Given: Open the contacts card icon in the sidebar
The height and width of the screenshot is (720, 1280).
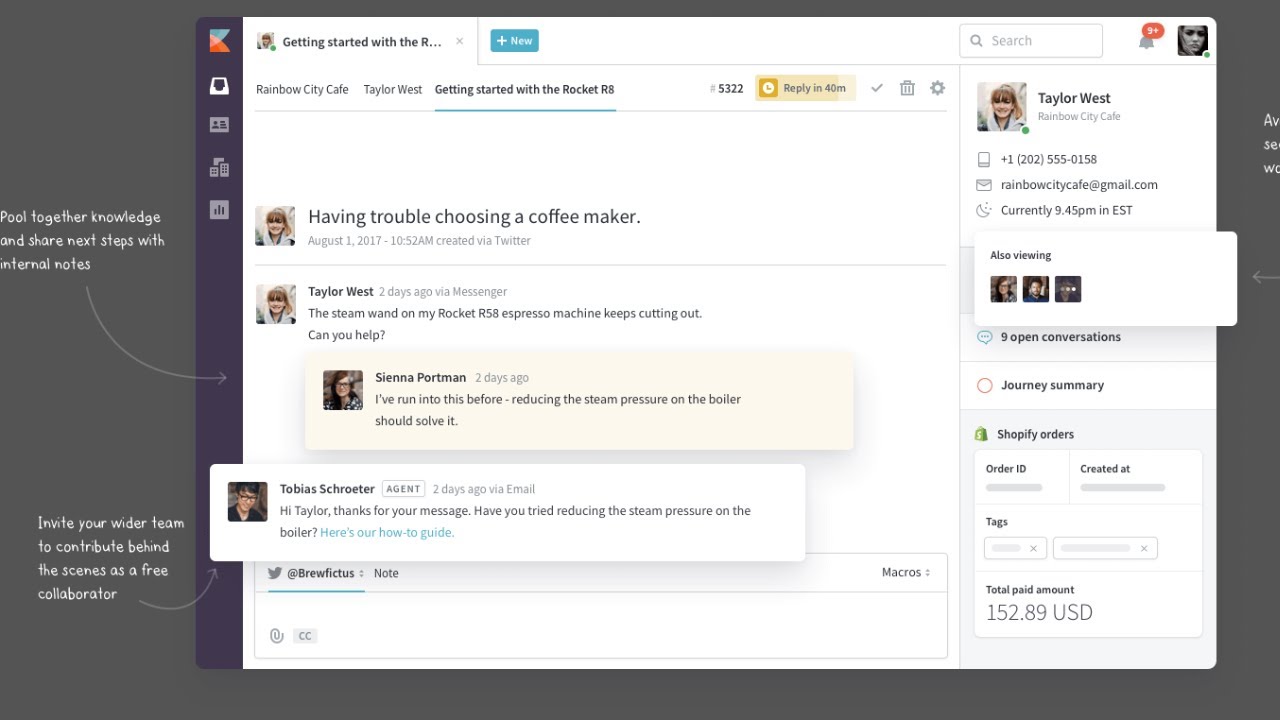Looking at the screenshot, I should click(219, 125).
